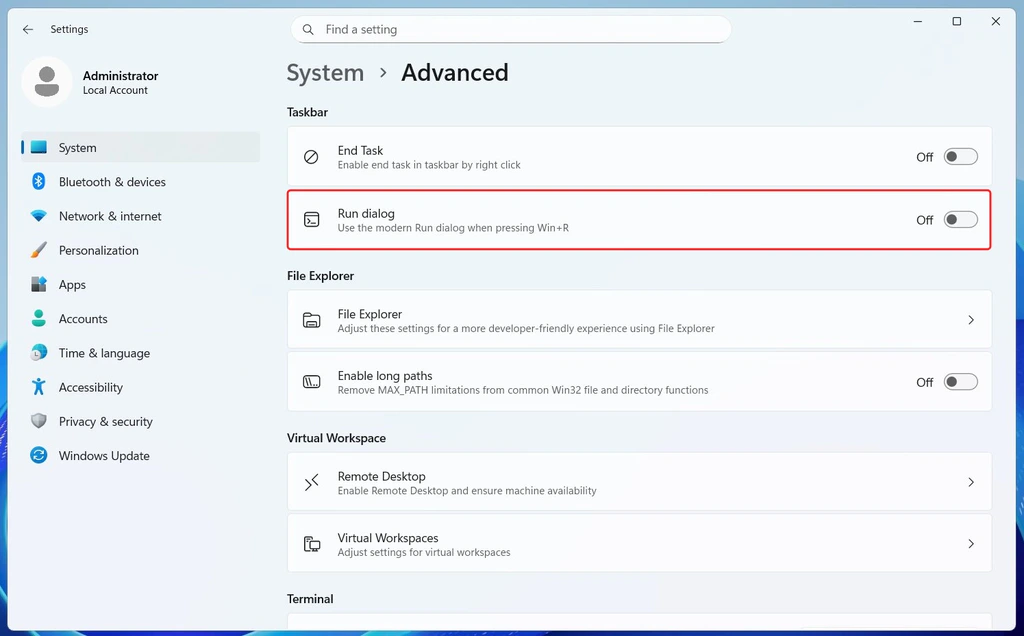Click the Bluetooth & devices sidebar icon
This screenshot has width=1024, height=636.
pyautogui.click(x=39, y=182)
